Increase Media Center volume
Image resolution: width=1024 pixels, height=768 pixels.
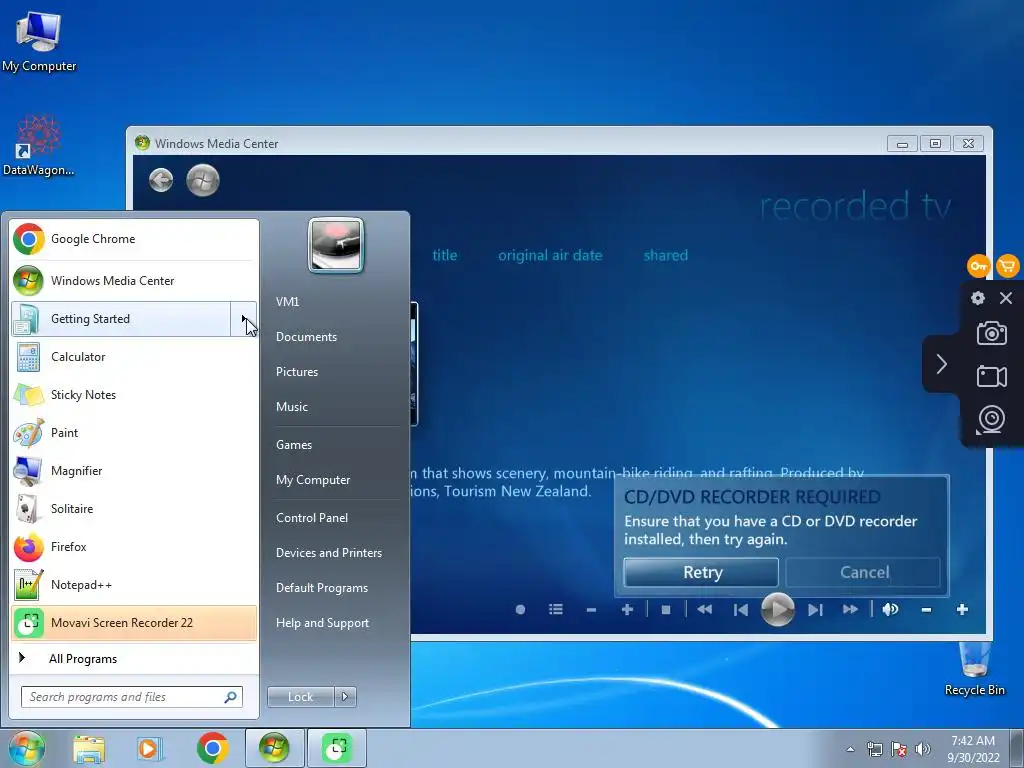click(x=962, y=610)
